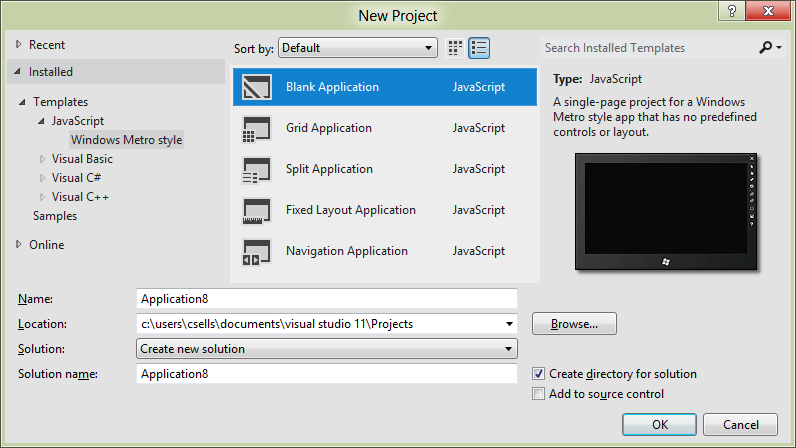
Task: Select the Visual Basic templates node
Action: click(x=82, y=159)
